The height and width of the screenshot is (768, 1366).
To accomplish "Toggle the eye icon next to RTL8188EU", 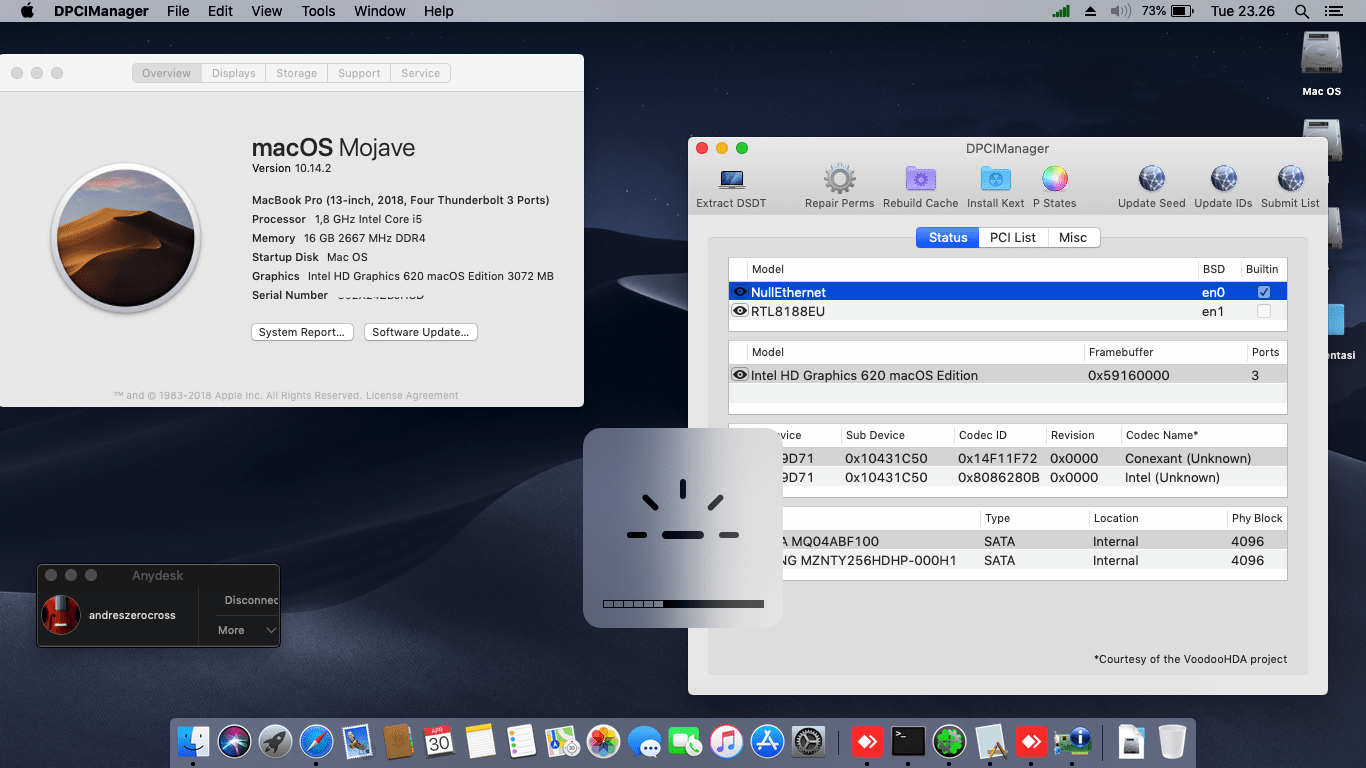I will coord(739,311).
